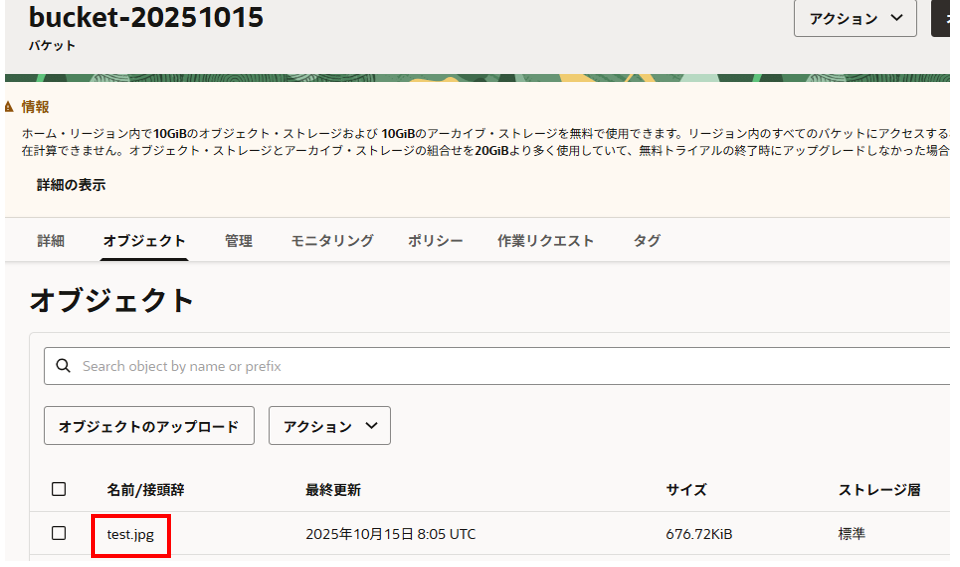This screenshot has width=960, height=567.
Task: Click the 詳細の表示 link in the info banner
Action: 71,185
